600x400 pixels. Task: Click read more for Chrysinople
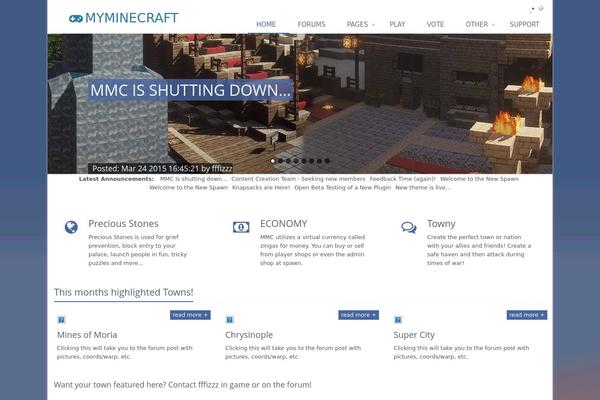[x=359, y=315]
